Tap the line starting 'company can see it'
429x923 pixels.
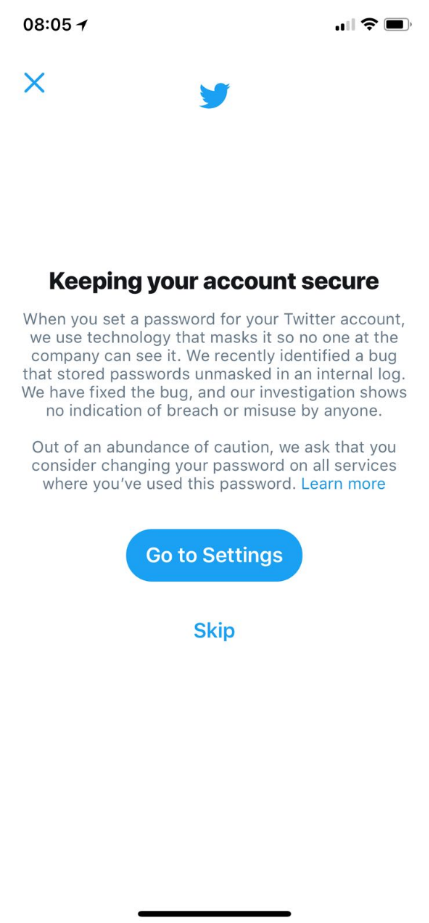coord(214,357)
